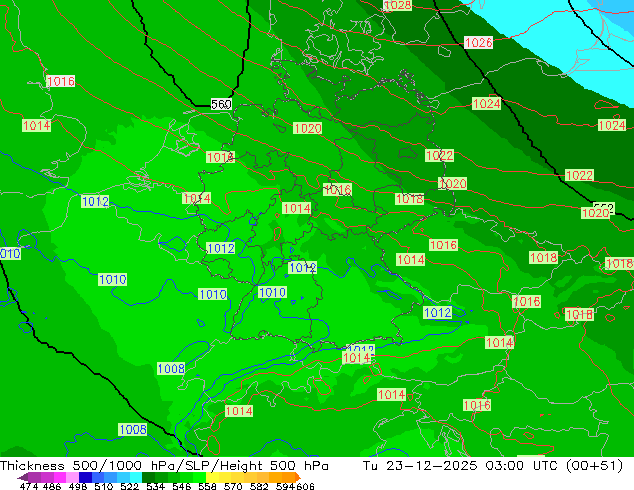Click the 534 value on the legend

pos(155,486)
